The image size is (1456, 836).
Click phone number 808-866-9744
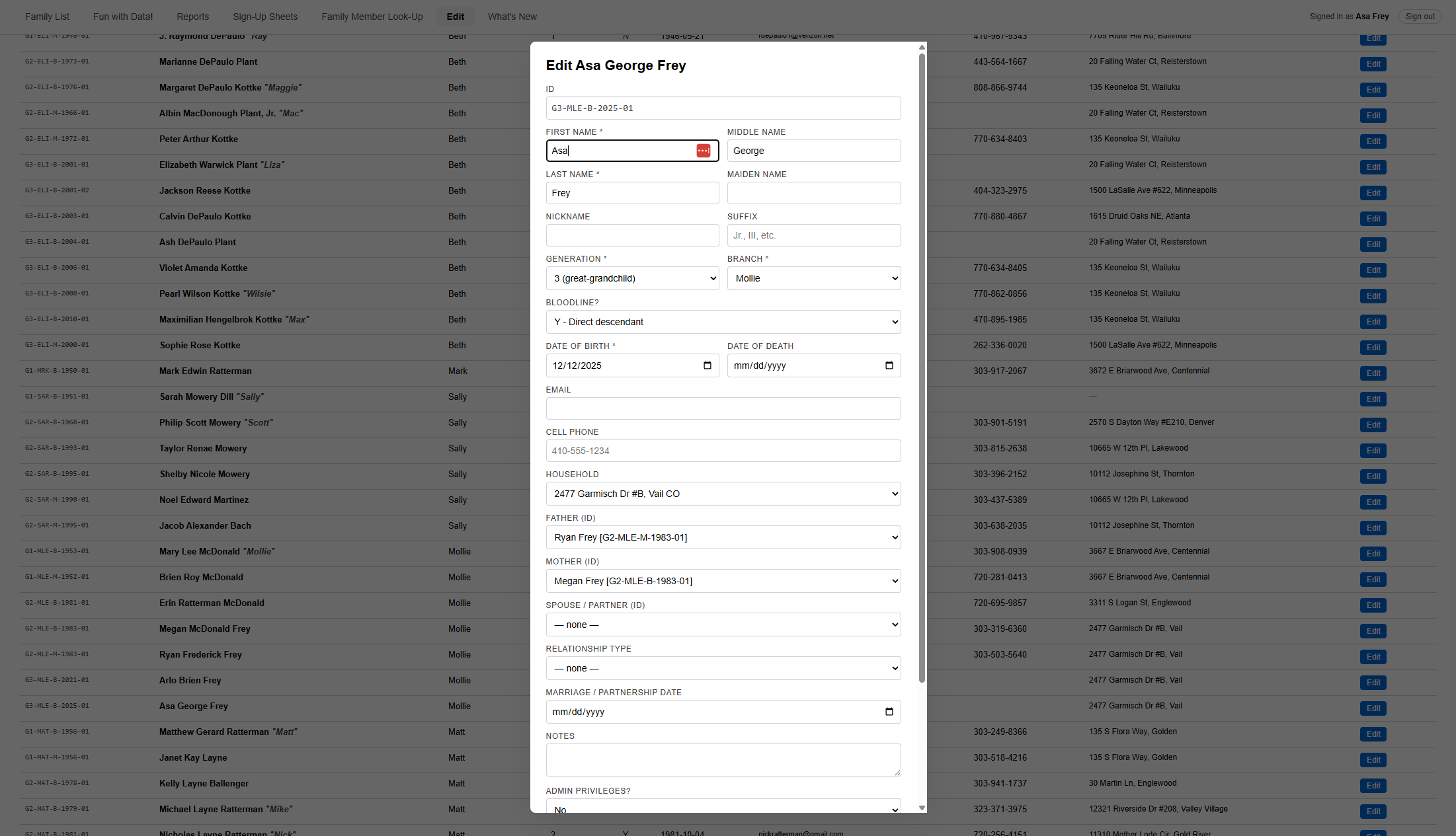pyautogui.click(x=1000, y=87)
